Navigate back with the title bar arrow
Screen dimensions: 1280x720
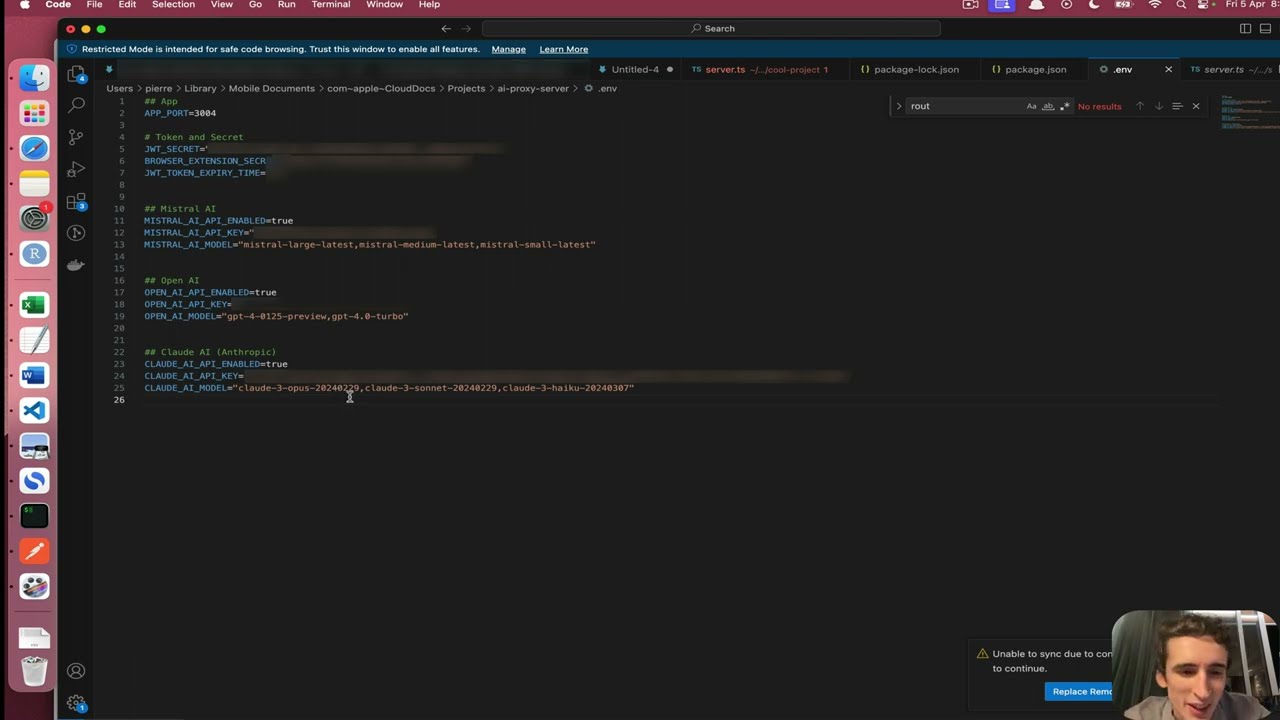click(446, 28)
